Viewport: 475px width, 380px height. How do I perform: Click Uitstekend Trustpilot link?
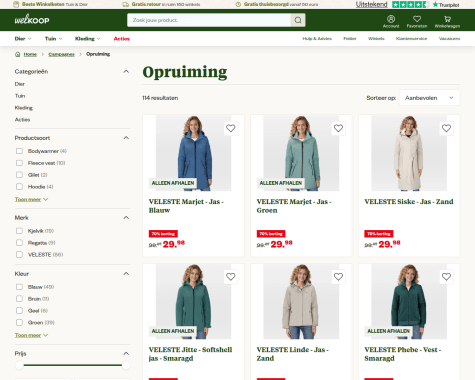click(371, 4)
